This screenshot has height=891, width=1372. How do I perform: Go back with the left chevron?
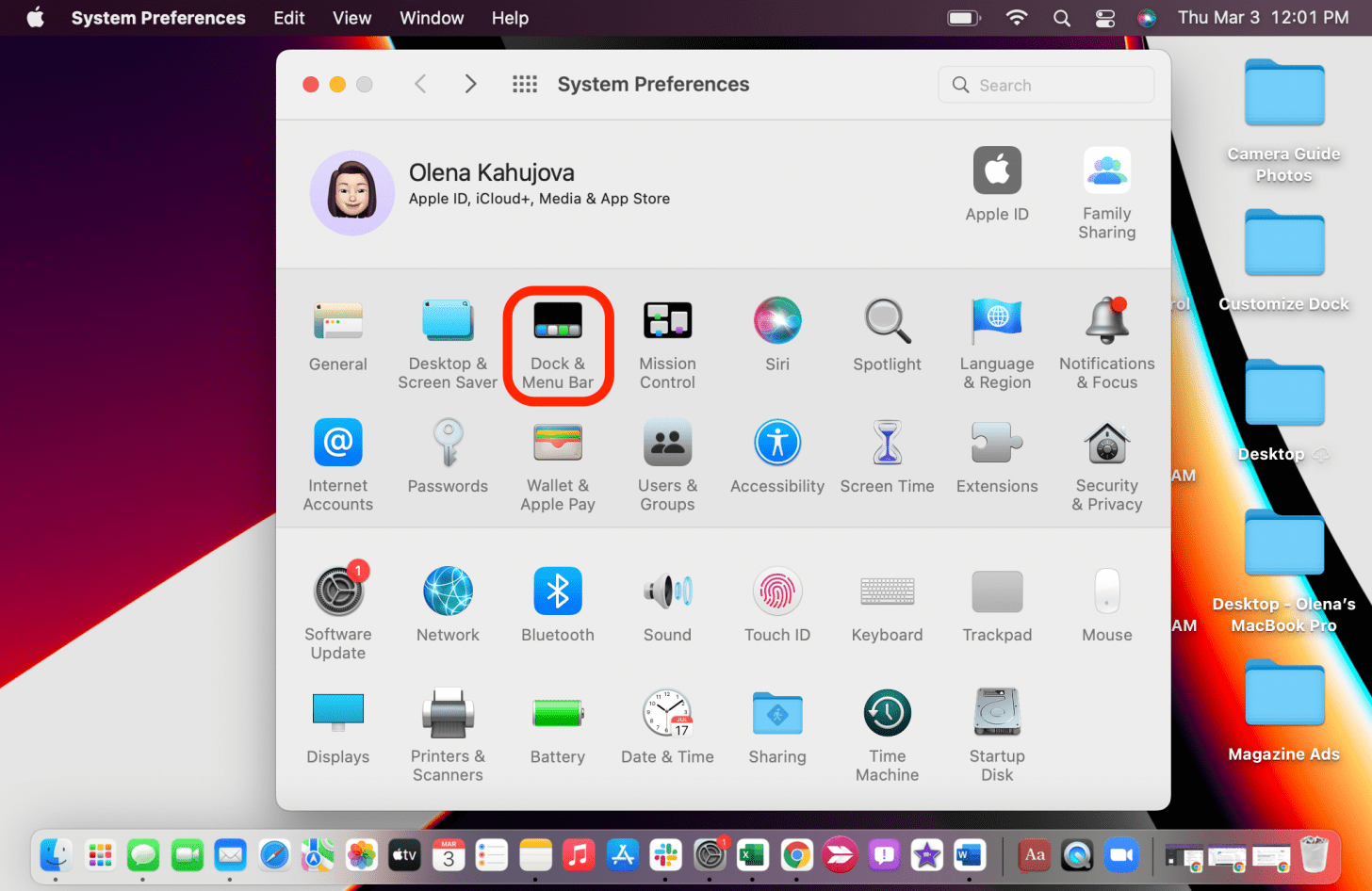pyautogui.click(x=421, y=85)
